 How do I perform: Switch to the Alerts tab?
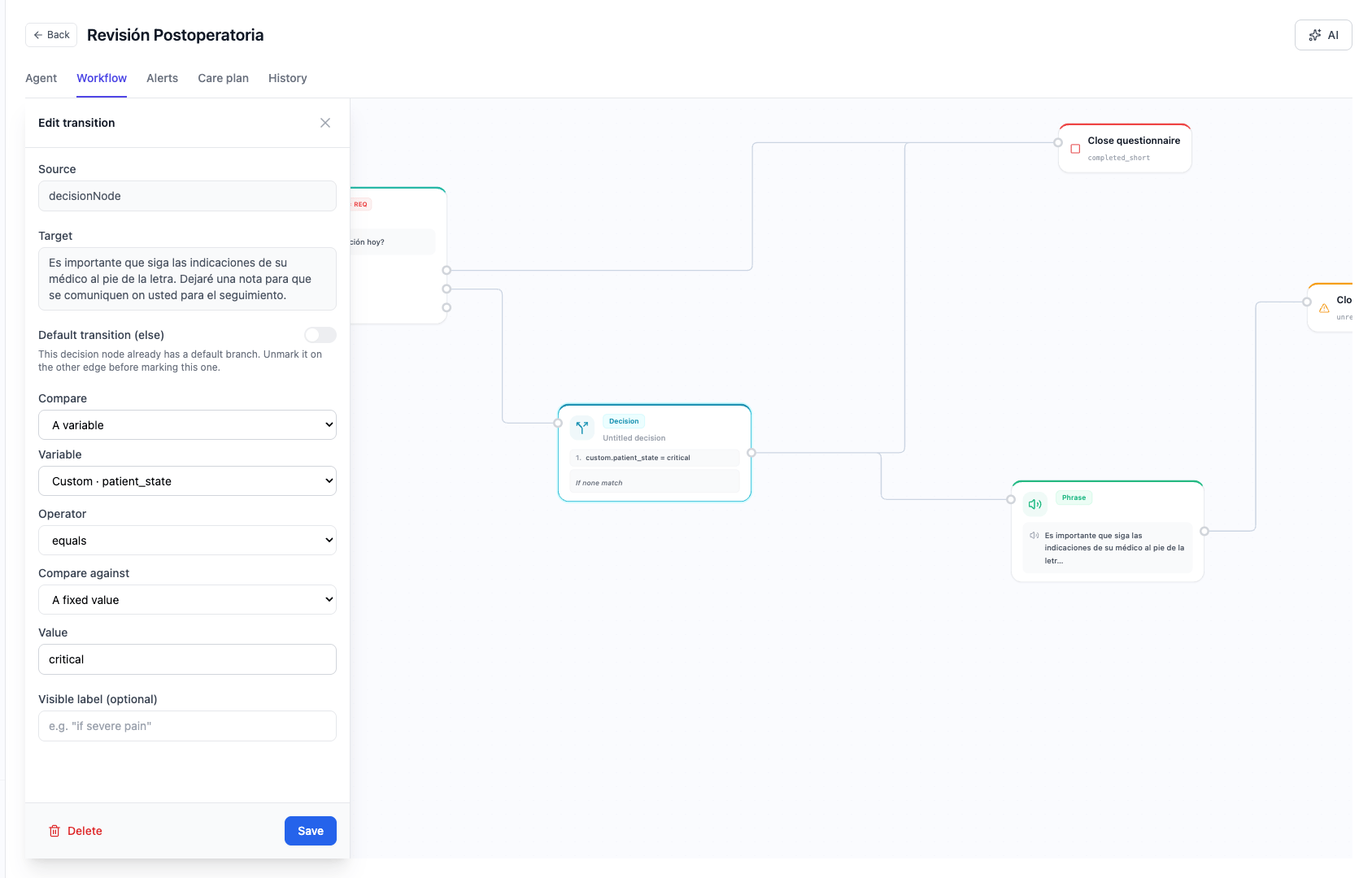(162, 78)
